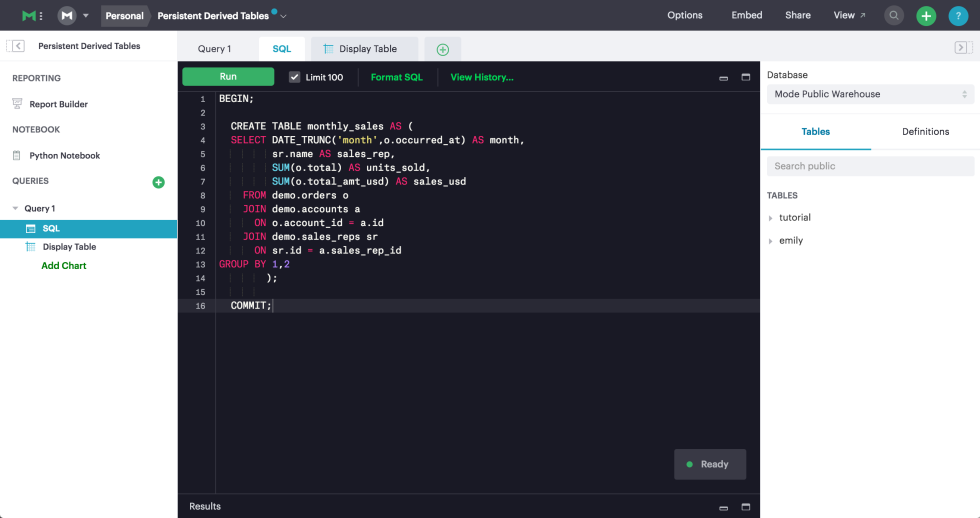Click the CREATE TABLE monthly_sales line
Viewport: 980px width, 518px height.
321,126
